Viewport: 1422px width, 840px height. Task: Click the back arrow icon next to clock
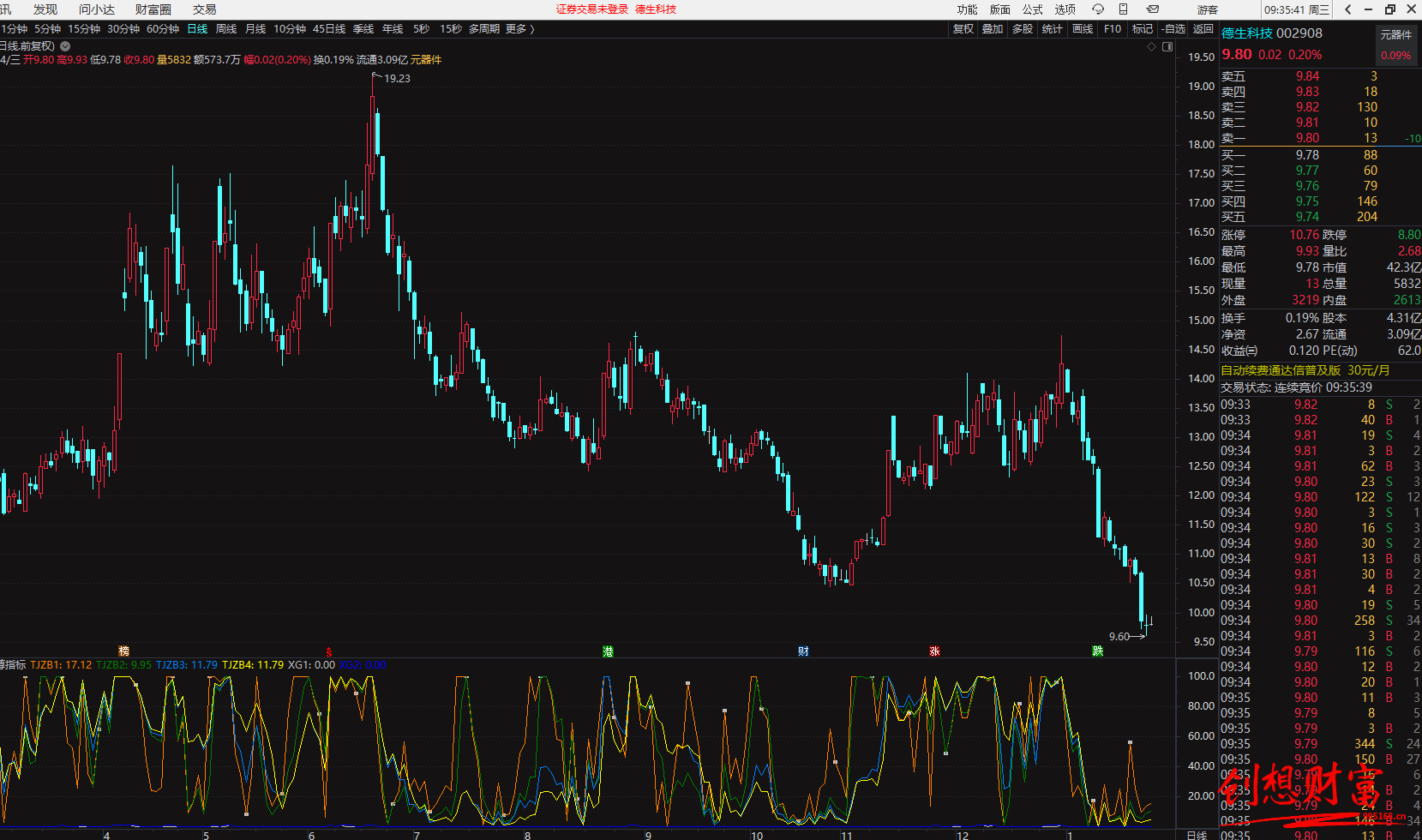pyautogui.click(x=1347, y=9)
